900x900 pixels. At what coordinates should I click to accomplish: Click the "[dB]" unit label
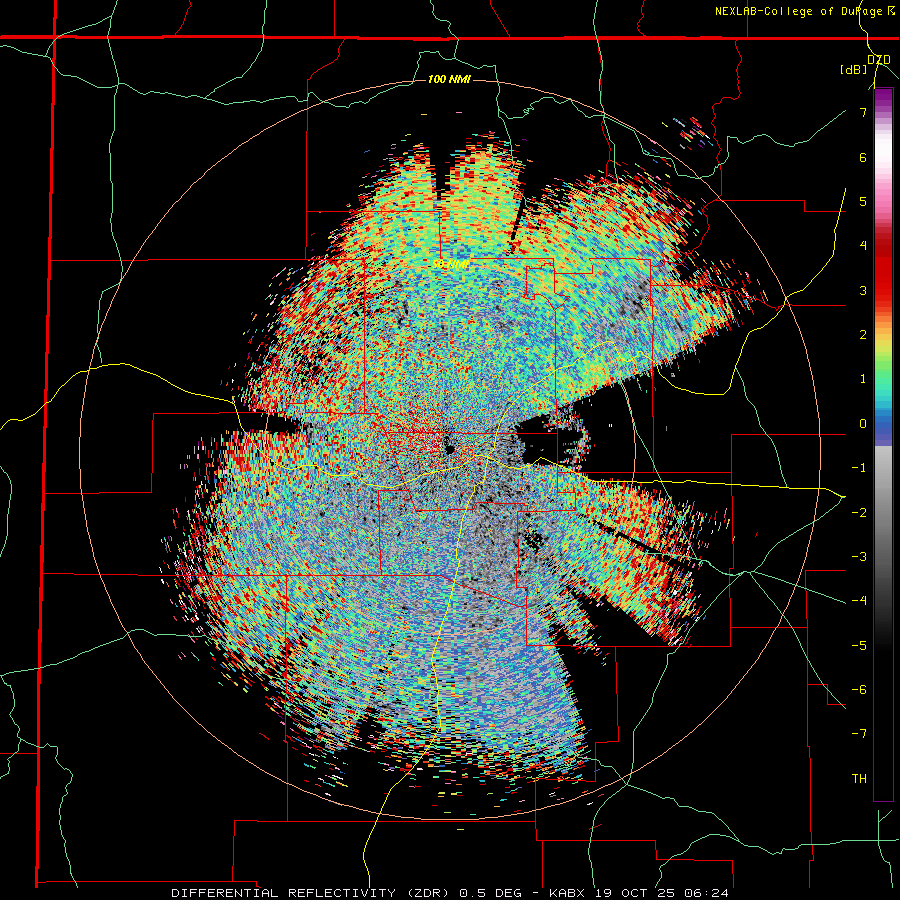pyautogui.click(x=854, y=70)
